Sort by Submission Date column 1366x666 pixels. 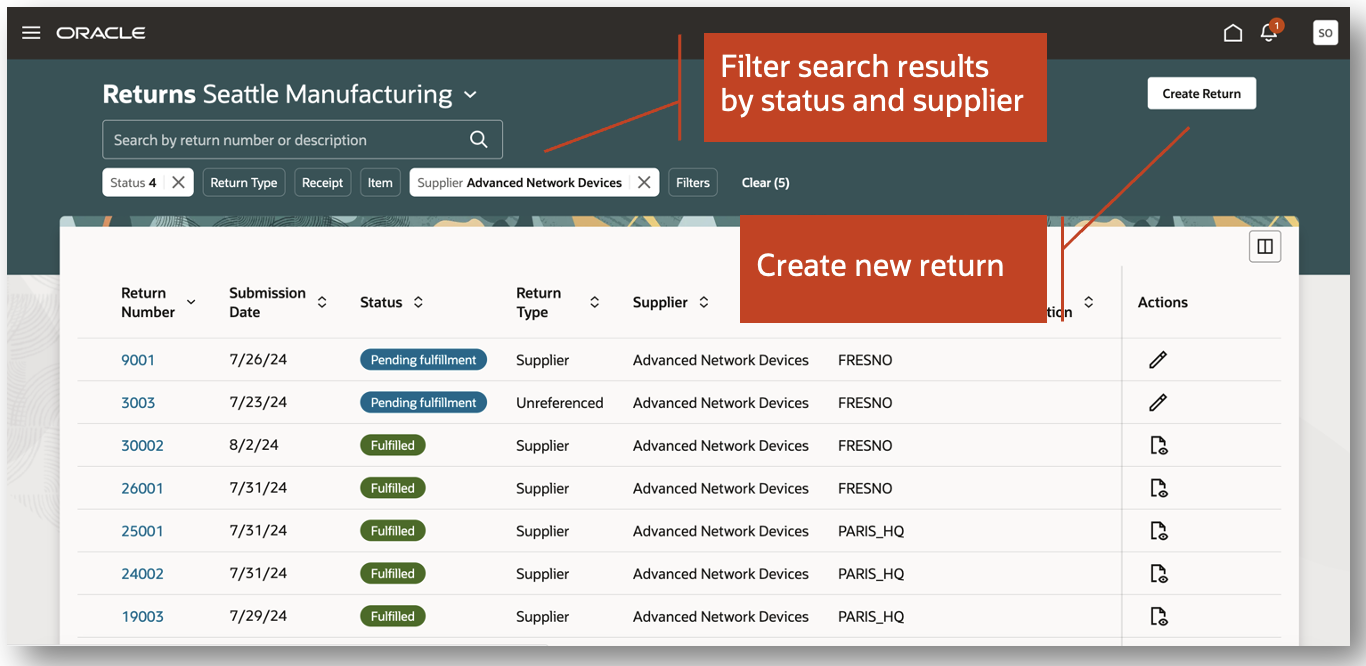point(322,302)
